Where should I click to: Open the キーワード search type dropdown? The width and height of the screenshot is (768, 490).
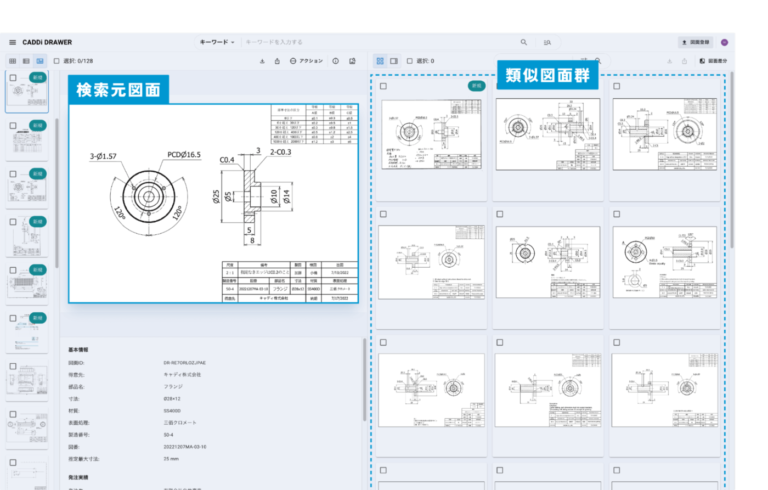tap(217, 42)
